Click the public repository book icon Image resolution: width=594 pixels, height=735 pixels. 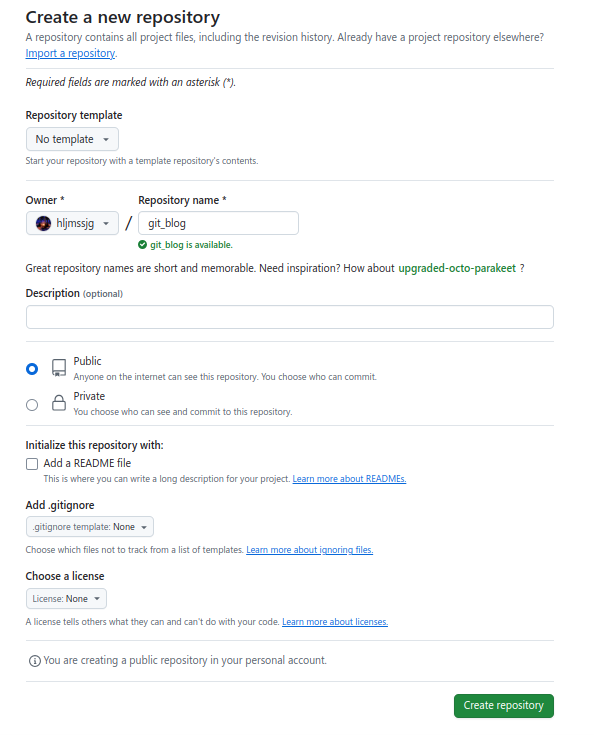click(59, 368)
